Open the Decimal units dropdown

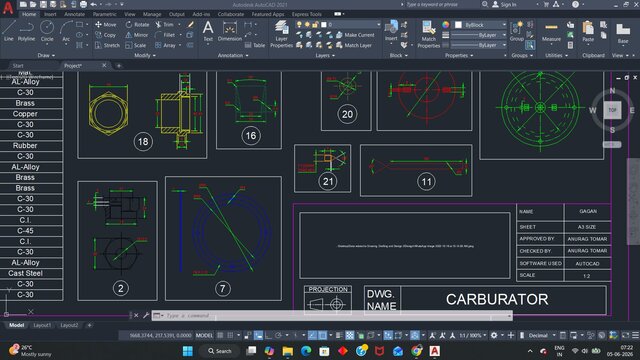541,336
